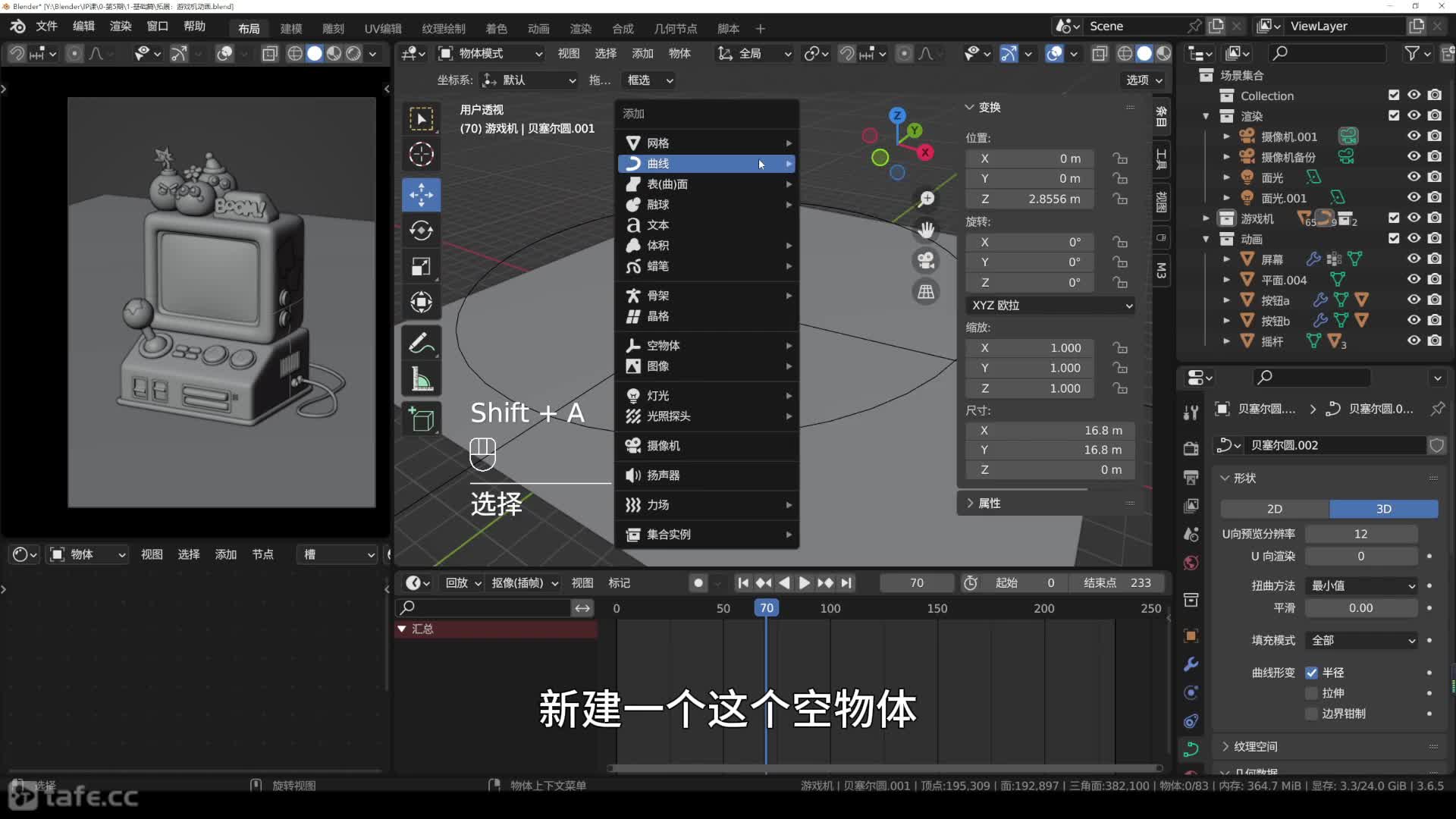Hide 屏幕 object in the viewport
Viewport: 1456px width, 819px height.
1414,259
